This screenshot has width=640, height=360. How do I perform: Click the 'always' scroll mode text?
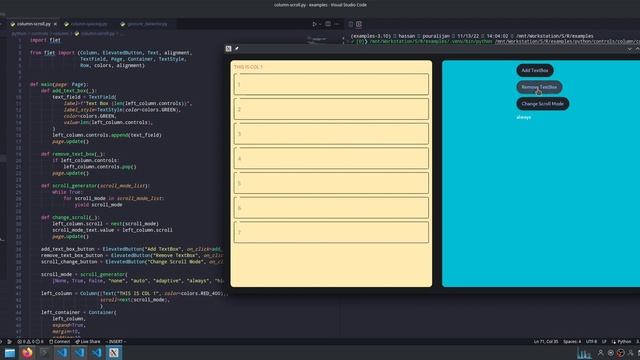click(524, 117)
